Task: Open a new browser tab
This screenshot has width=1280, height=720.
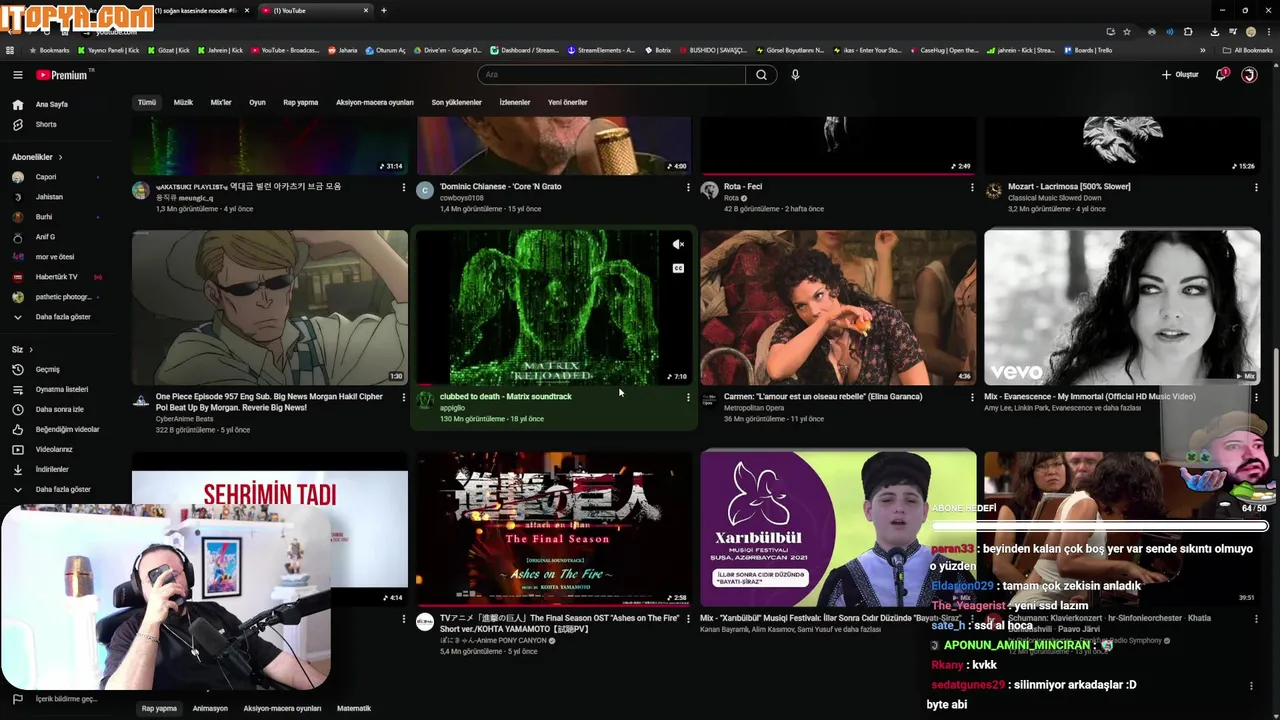Action: (x=384, y=10)
